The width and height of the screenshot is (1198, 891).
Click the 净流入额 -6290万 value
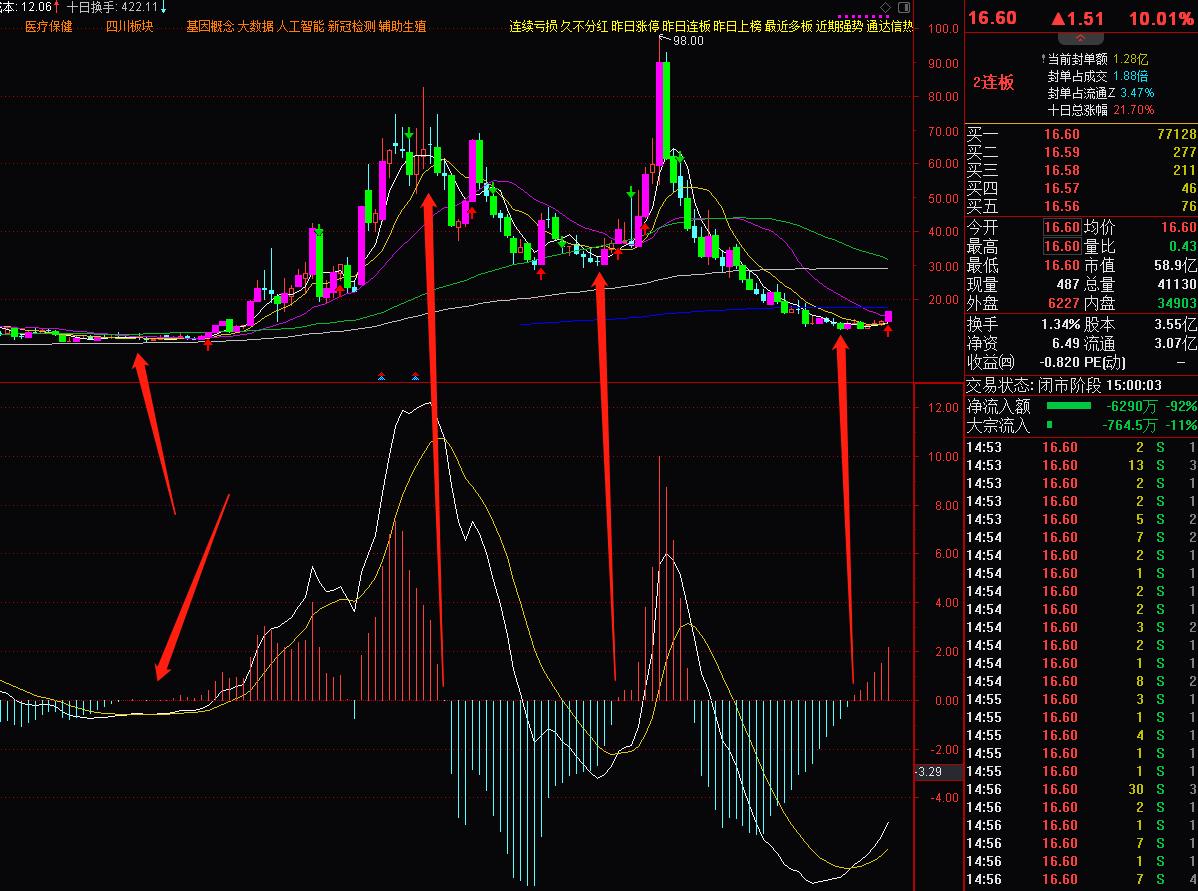pyautogui.click(x=1132, y=407)
